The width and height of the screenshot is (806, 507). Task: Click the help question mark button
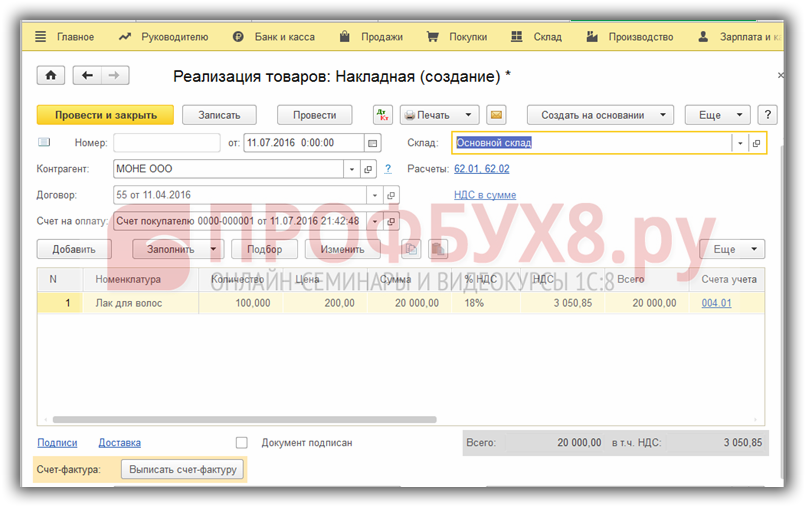coord(768,115)
